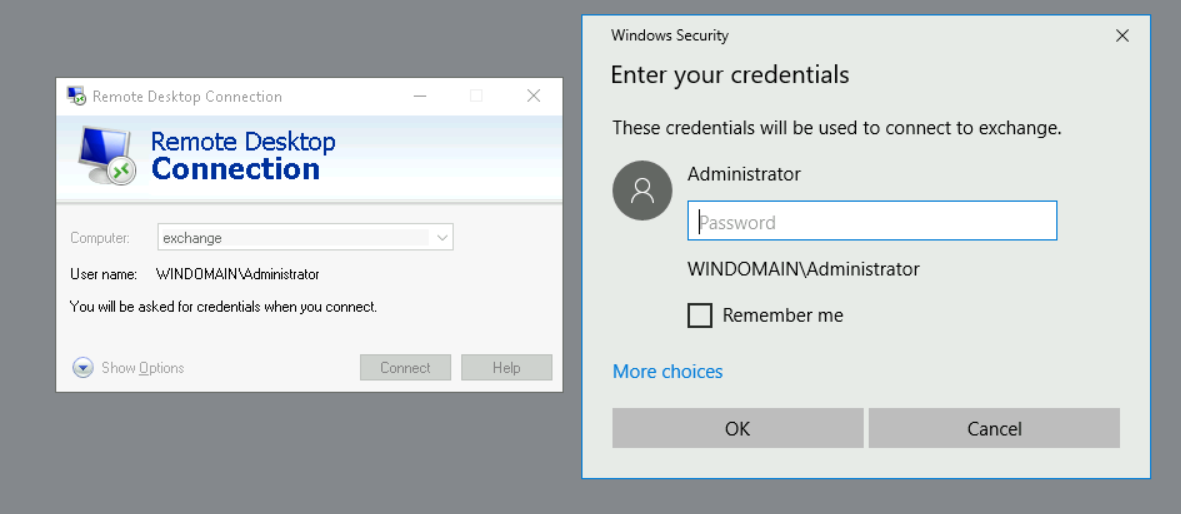Expand Show Options text label

pyautogui.click(x=143, y=368)
